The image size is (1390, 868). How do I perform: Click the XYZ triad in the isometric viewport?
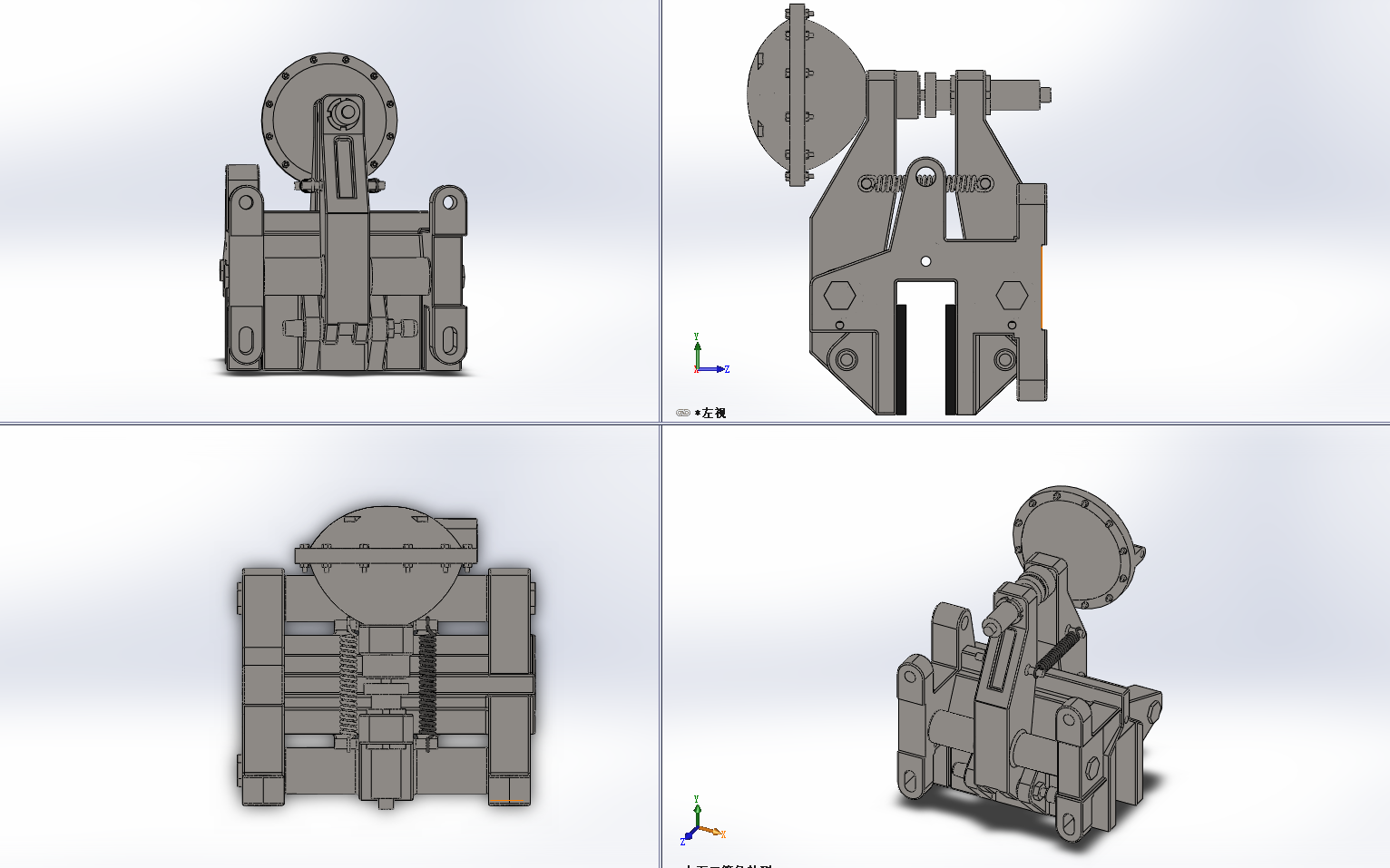point(703,820)
